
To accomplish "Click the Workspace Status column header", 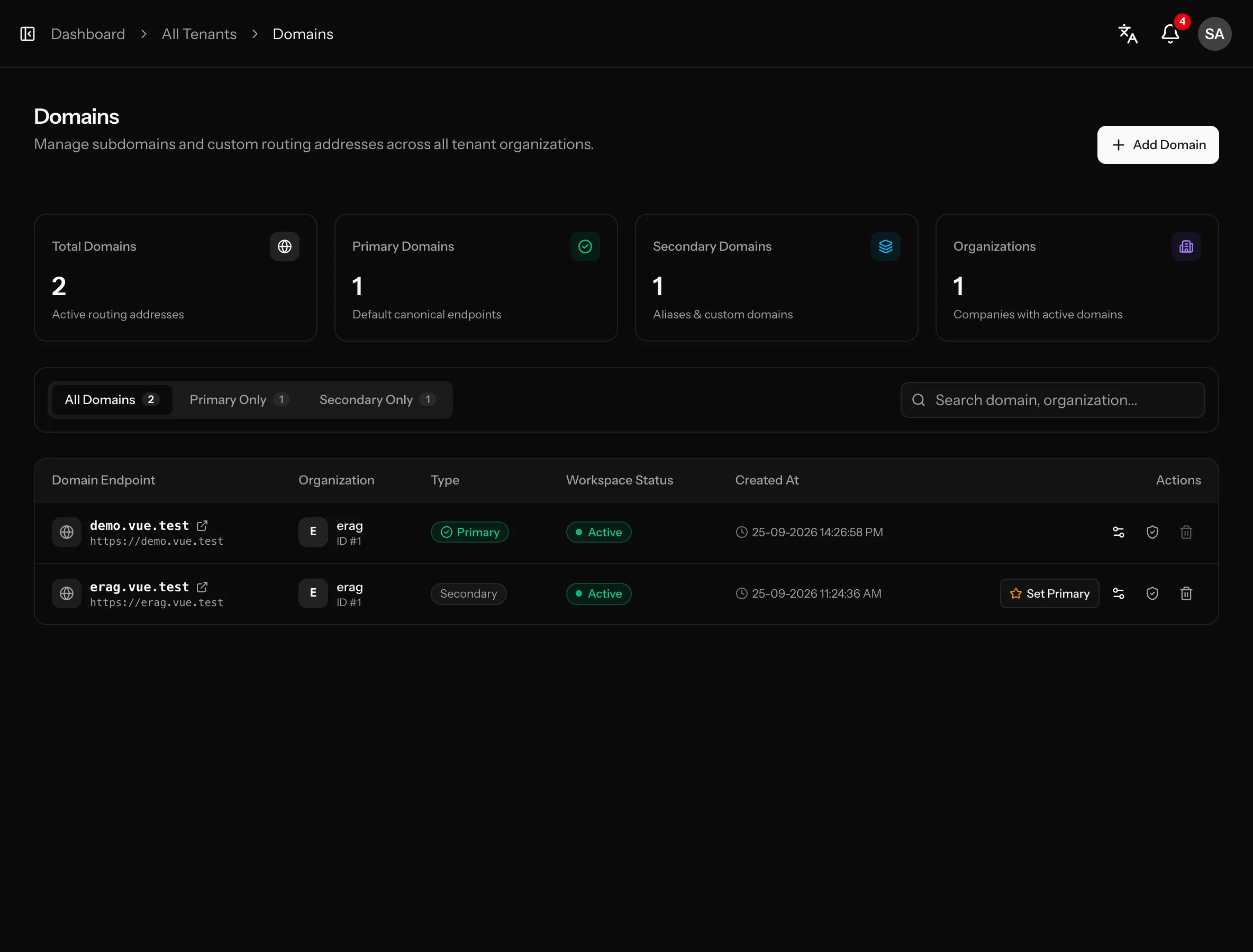I will [x=619, y=480].
